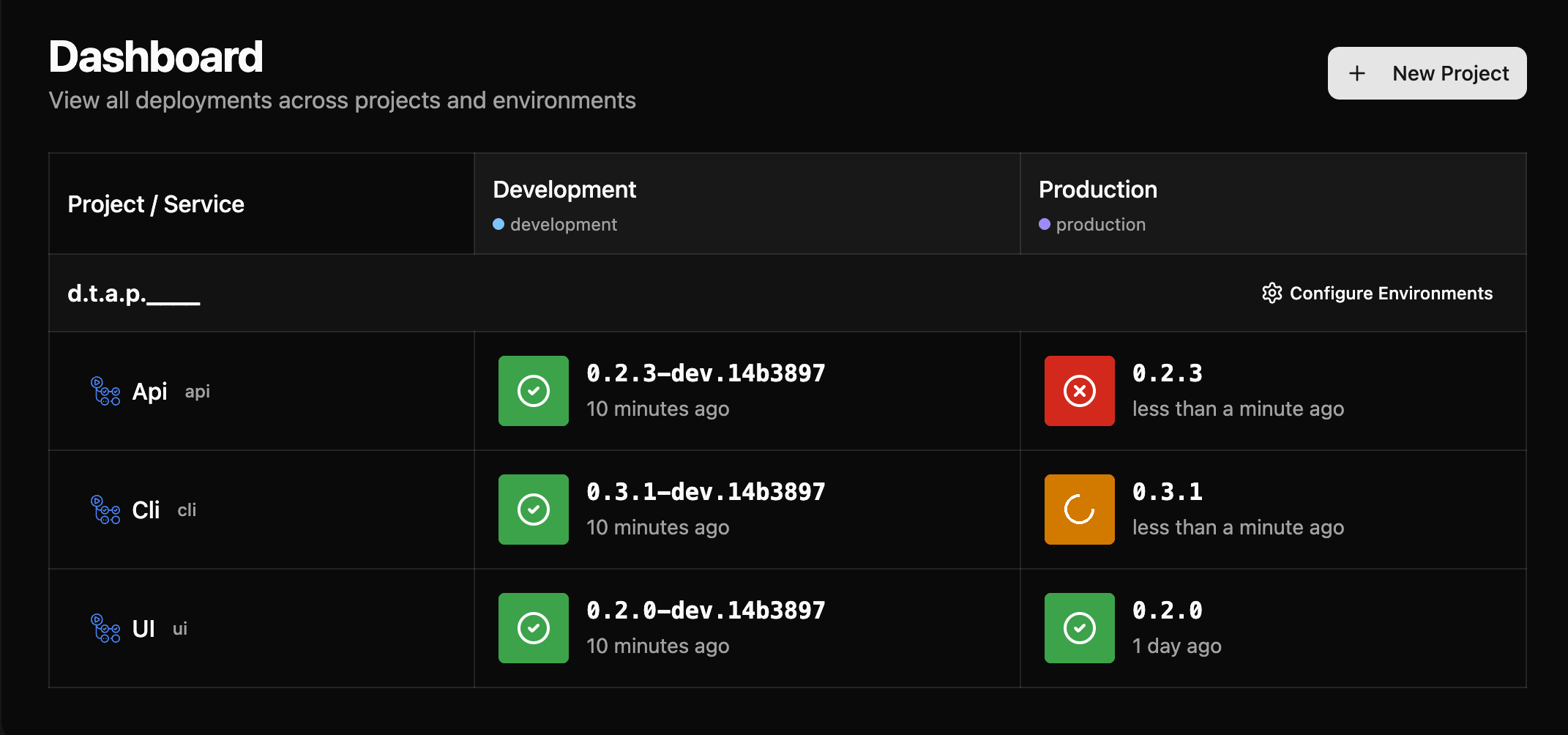Select the Production environment column header
Image resolution: width=1568 pixels, height=735 pixels.
click(x=1098, y=190)
